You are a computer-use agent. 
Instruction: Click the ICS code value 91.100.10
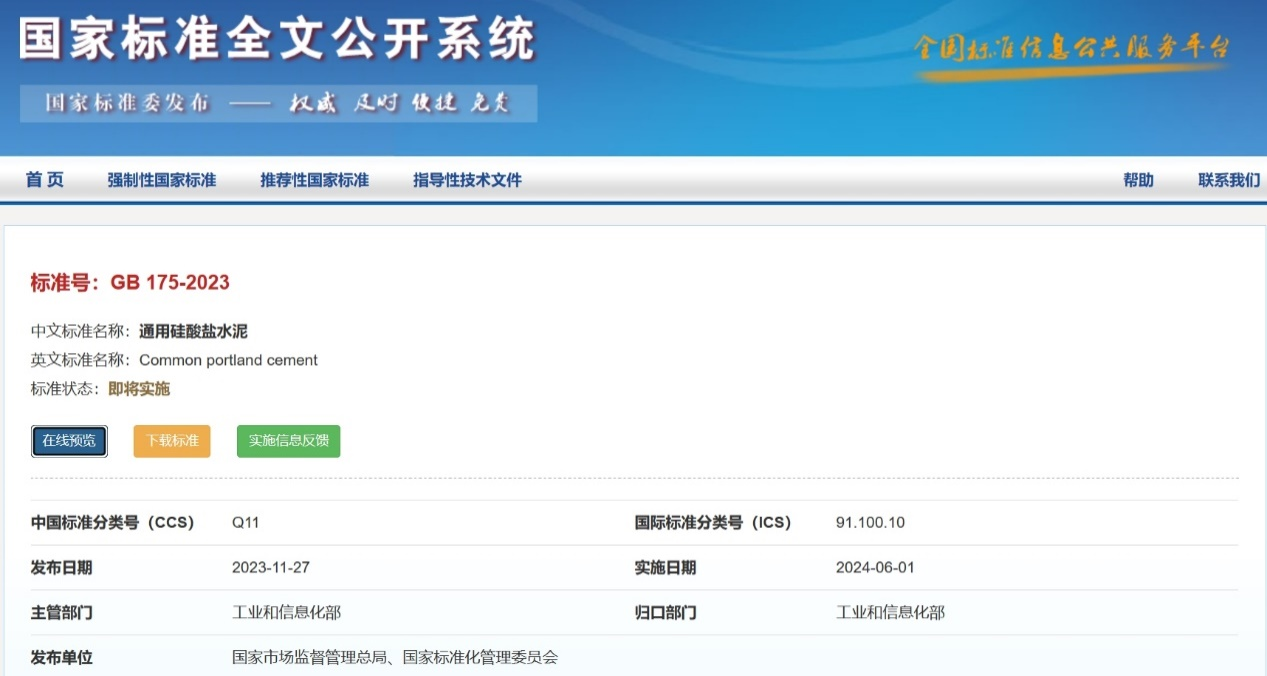pyautogui.click(x=870, y=522)
